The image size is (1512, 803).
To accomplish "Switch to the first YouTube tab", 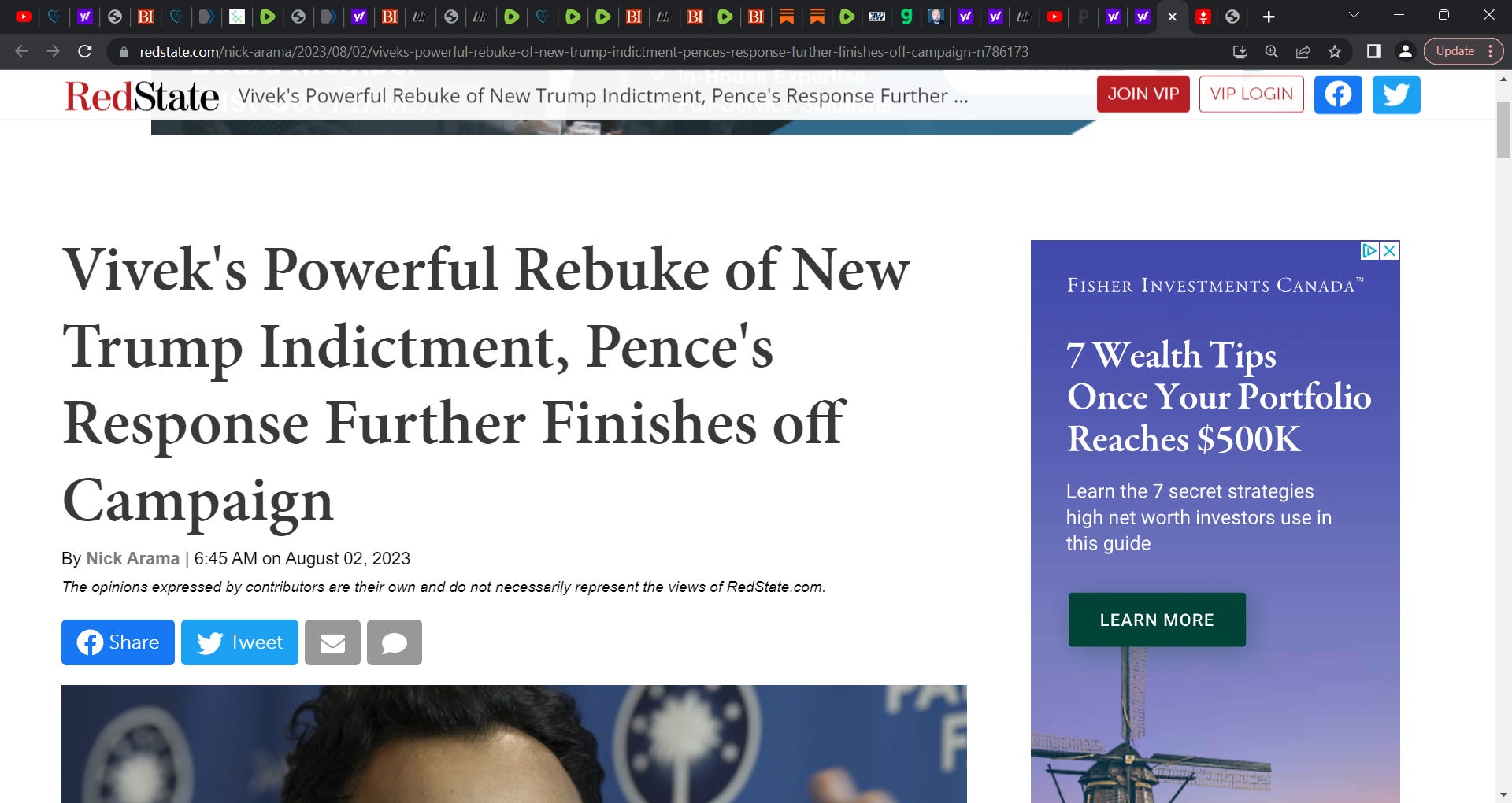I will click(x=24, y=17).
